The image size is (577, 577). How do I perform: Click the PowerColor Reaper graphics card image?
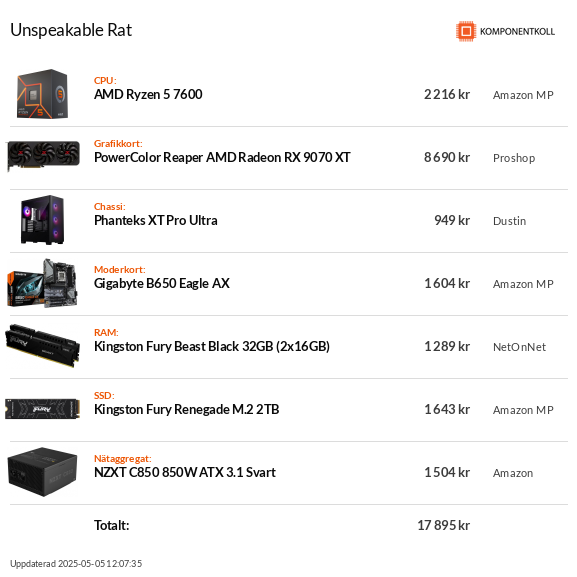(x=43, y=156)
